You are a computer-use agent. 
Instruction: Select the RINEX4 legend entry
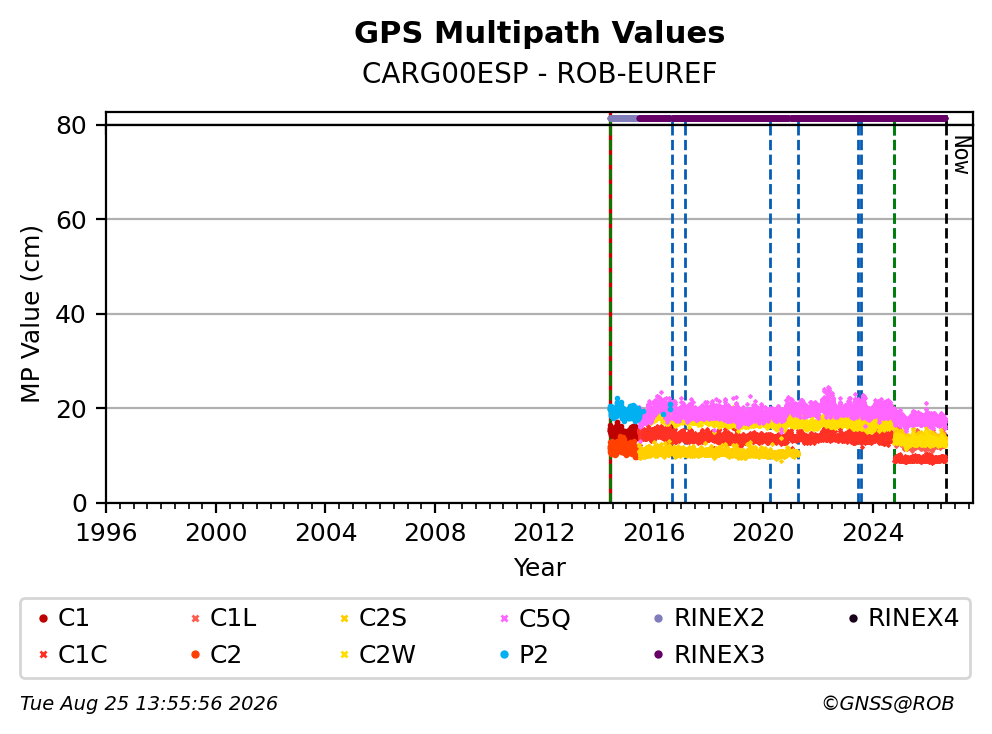point(903,618)
